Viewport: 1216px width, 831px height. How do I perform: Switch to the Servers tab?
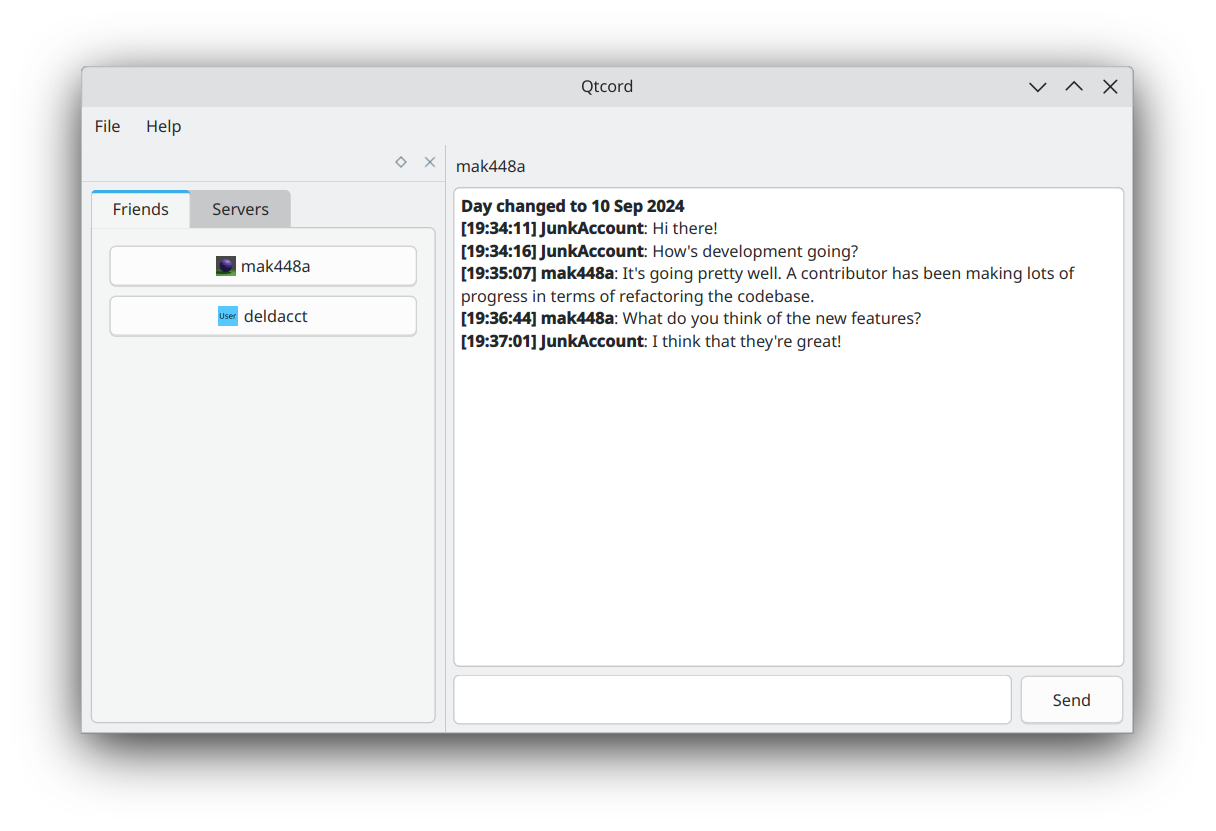[x=240, y=209]
